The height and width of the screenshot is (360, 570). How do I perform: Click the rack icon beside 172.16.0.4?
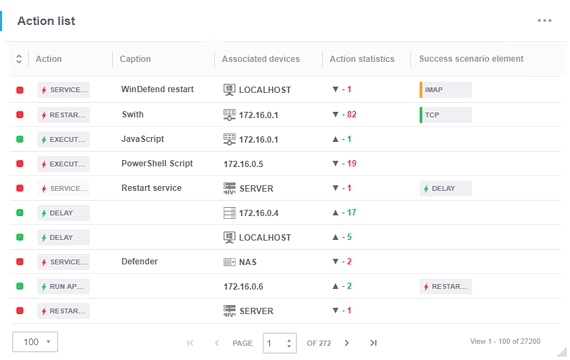click(229, 213)
